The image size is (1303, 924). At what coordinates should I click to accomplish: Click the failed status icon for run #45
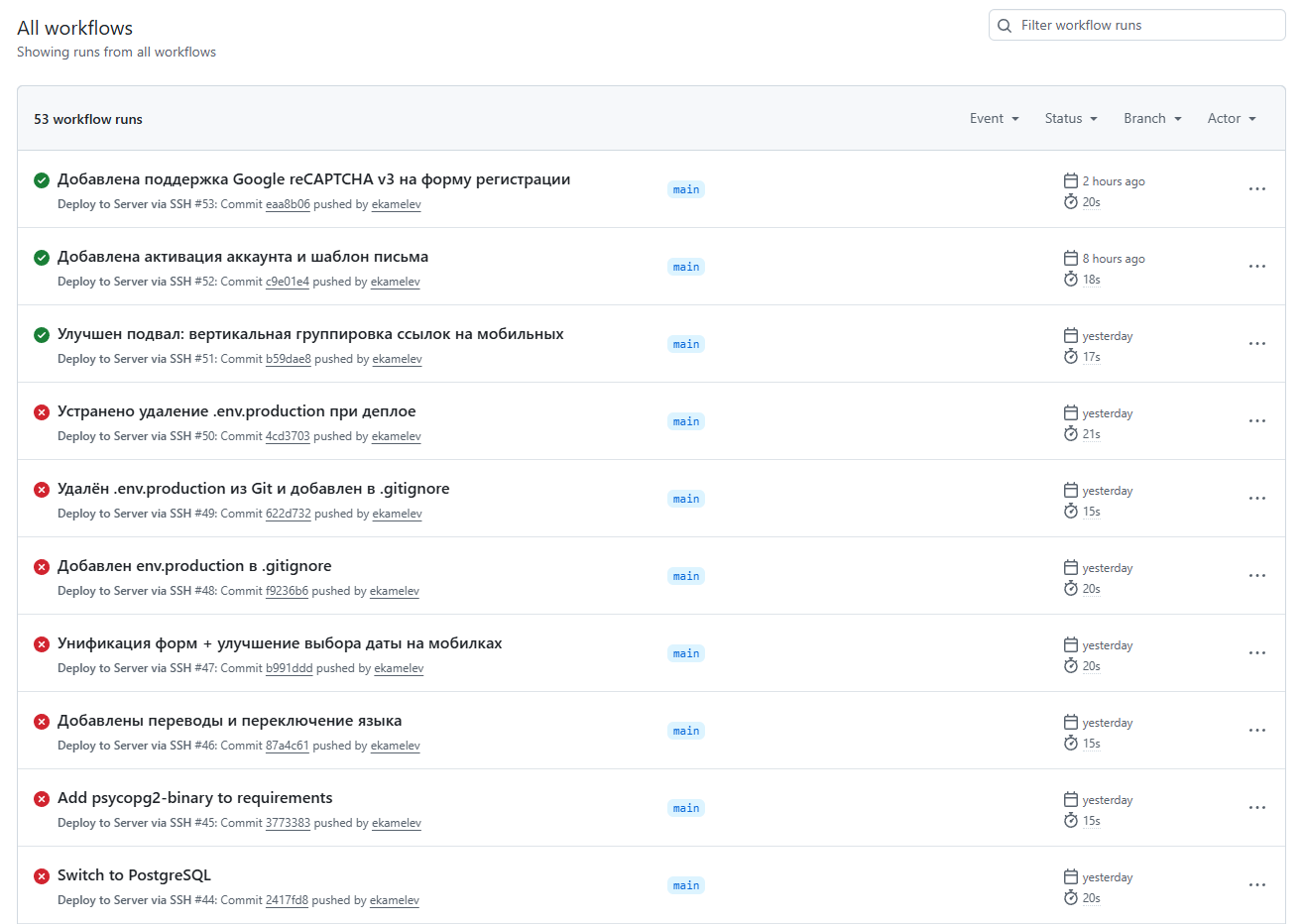pos(42,799)
